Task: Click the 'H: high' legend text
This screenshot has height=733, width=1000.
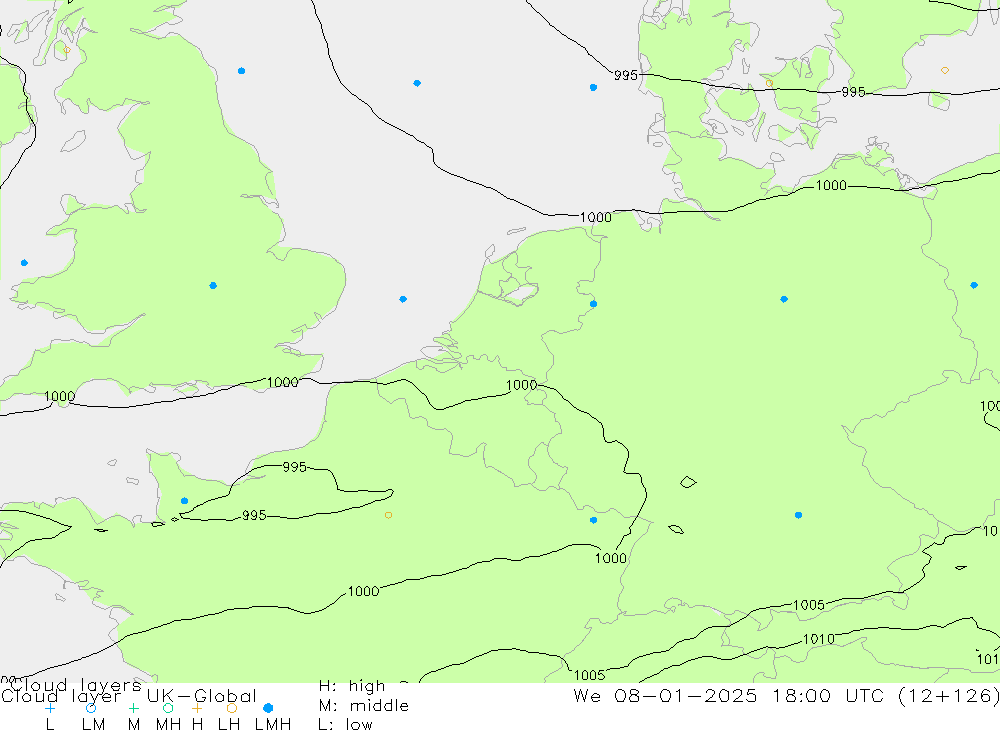Action: click(352, 686)
